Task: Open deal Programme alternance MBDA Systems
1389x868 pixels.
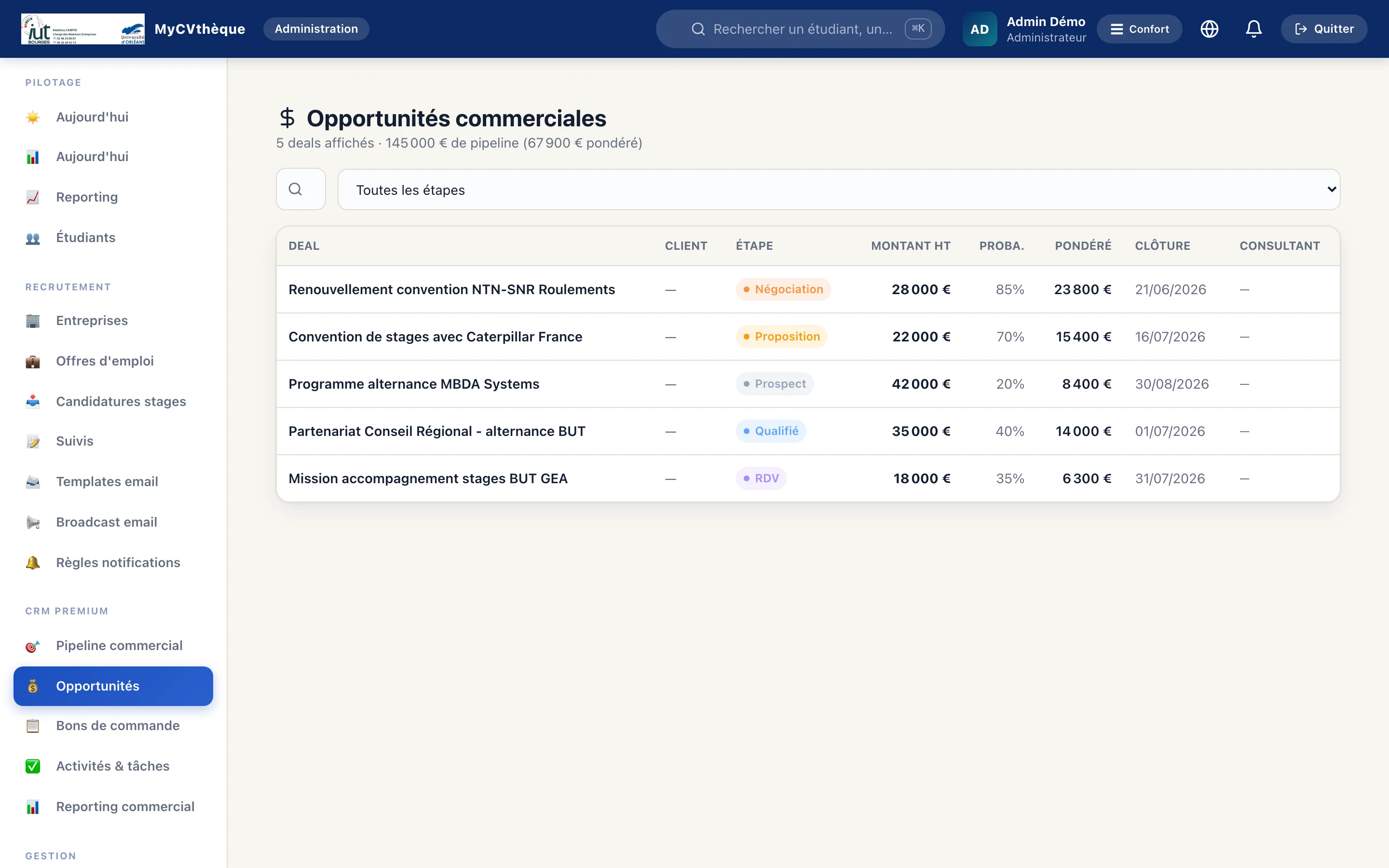Action: [x=414, y=384]
